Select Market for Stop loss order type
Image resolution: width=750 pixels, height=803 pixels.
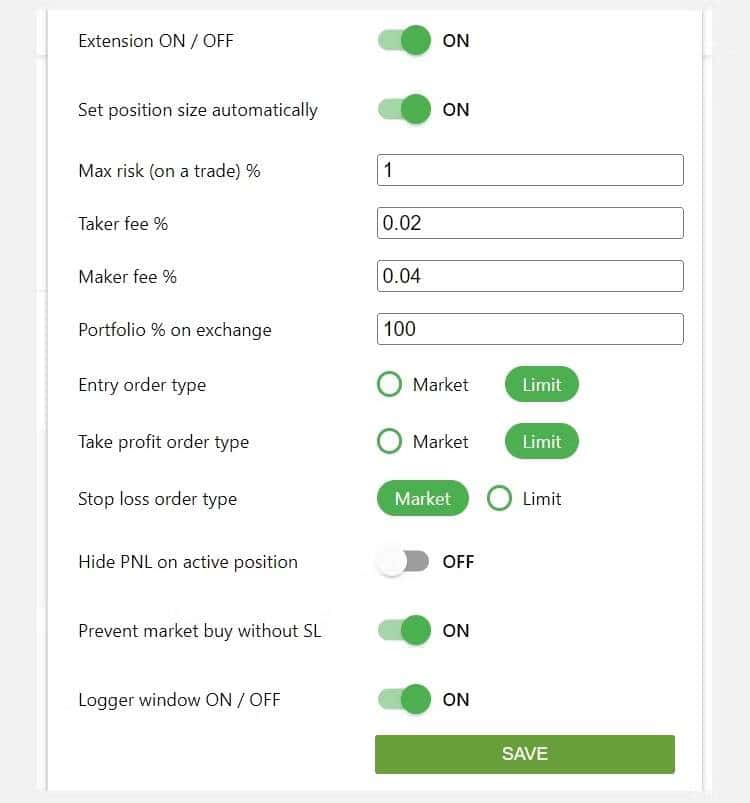pyautogui.click(x=422, y=499)
